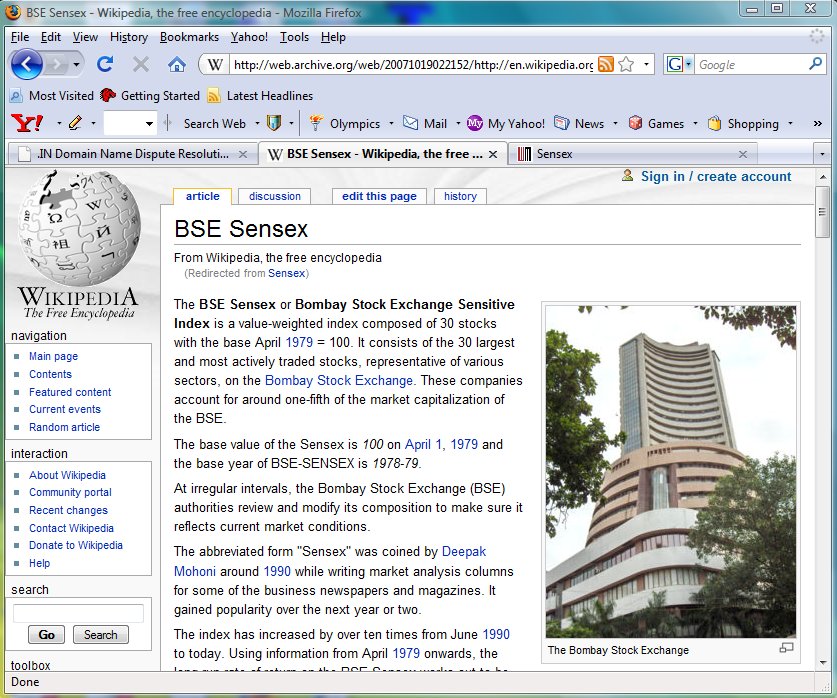Open the History menu
This screenshot has height=698, width=837.
tap(129, 37)
